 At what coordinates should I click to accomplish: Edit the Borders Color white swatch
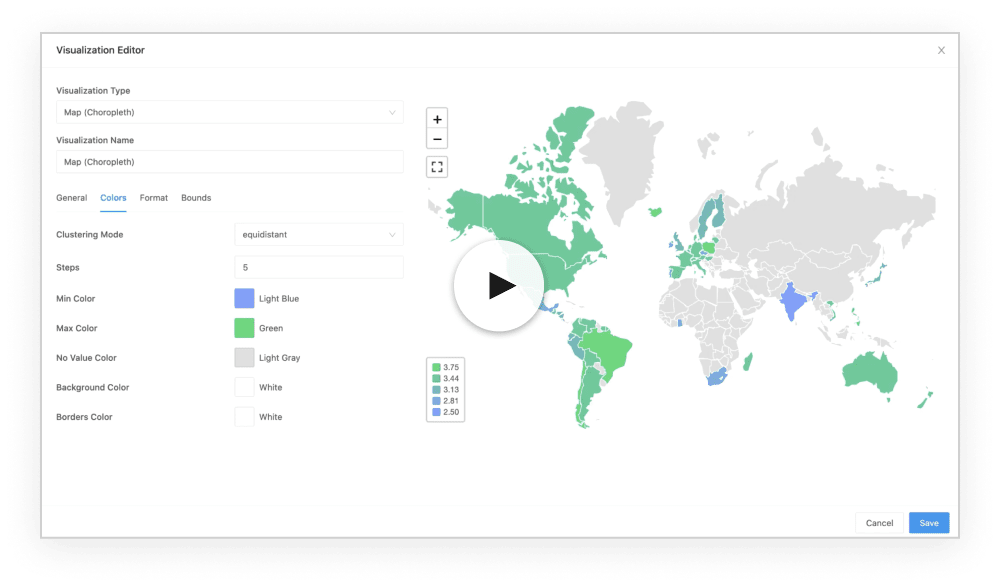244,417
